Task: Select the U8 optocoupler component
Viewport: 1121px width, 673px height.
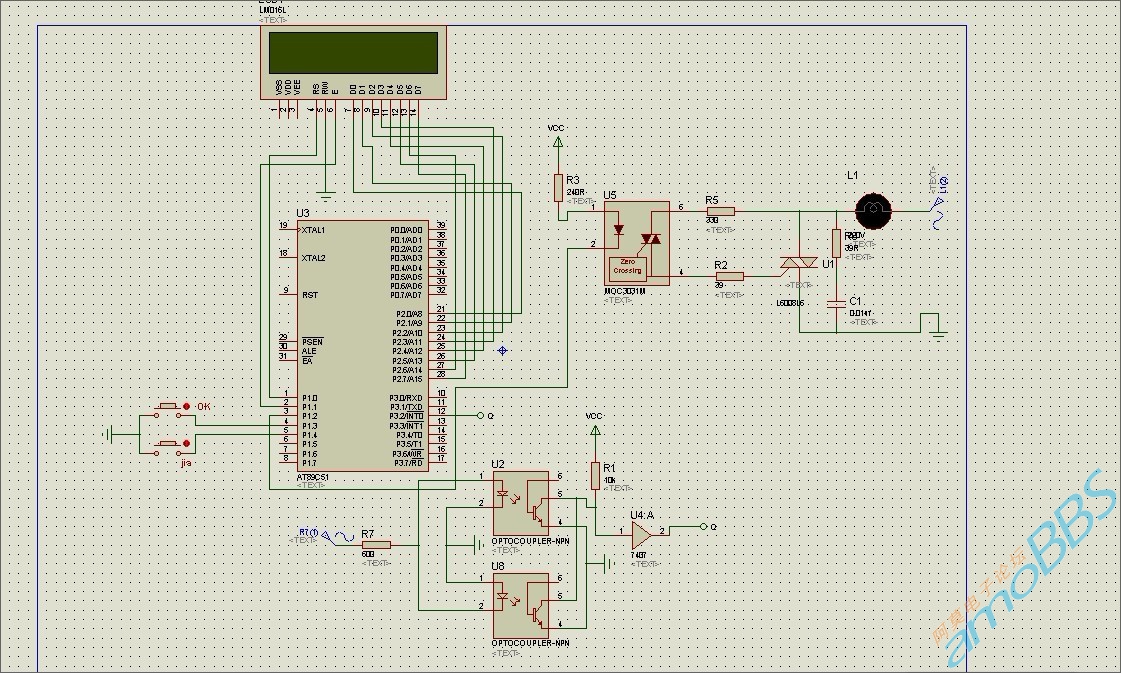Action: coord(520,605)
